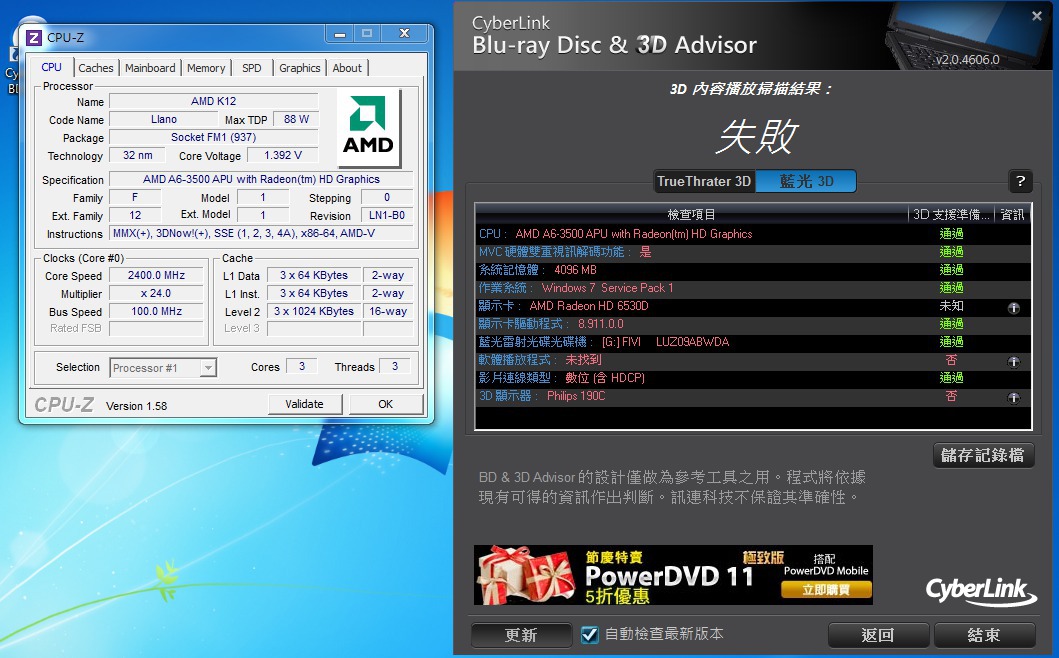This screenshot has width=1059, height=658.
Task: Select the 影片連線類型 數位 (含 HDCP) row
Action: coord(753,378)
